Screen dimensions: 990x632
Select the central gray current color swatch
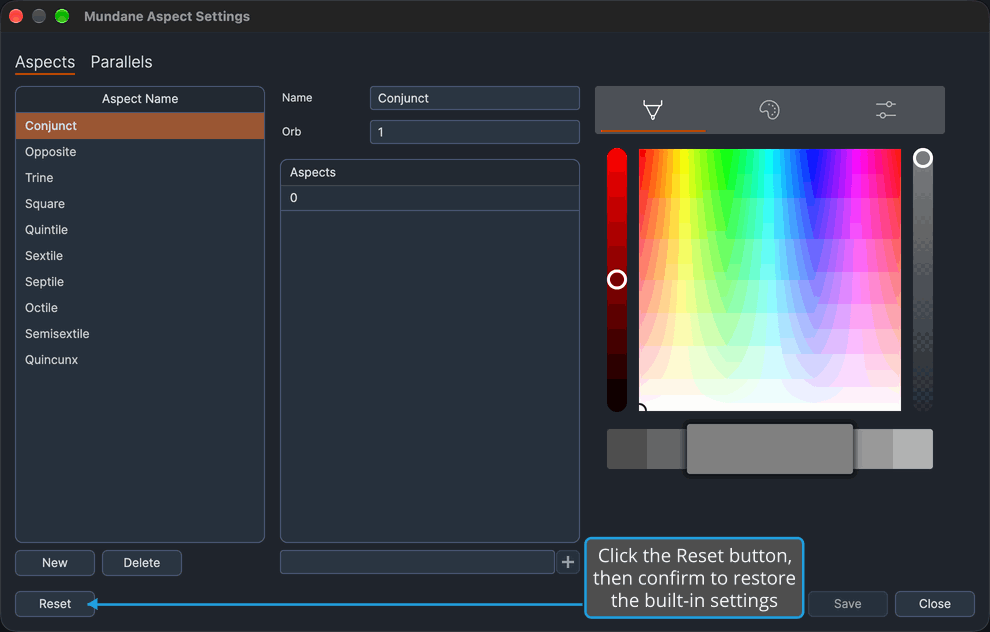click(x=770, y=449)
